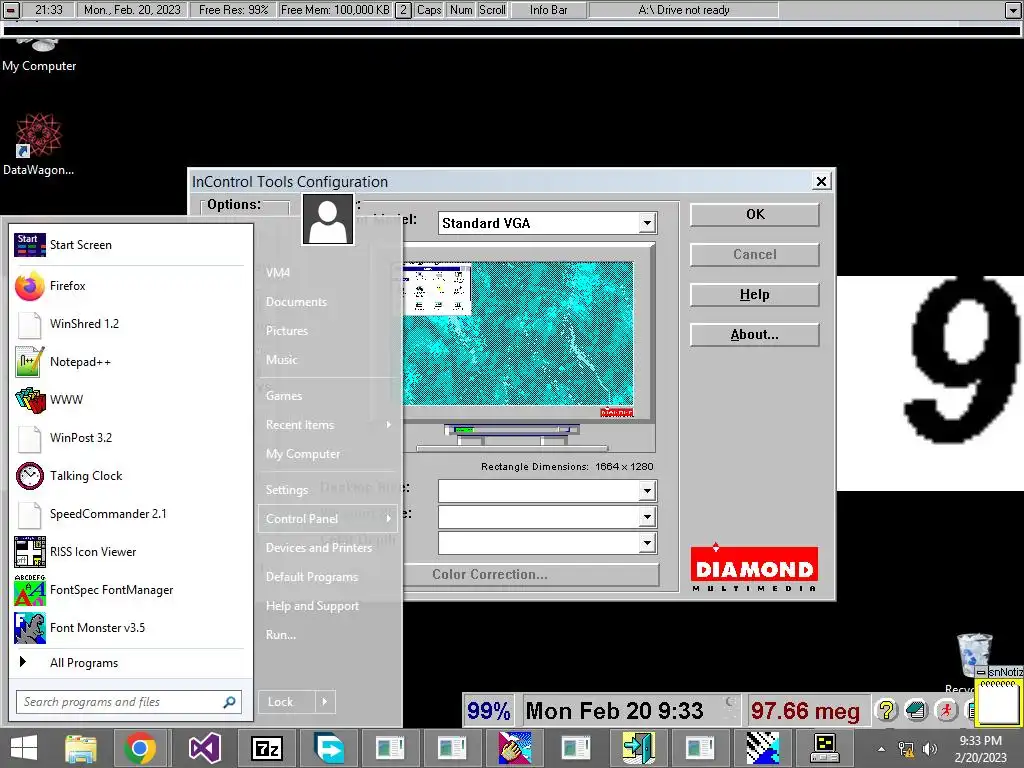This screenshot has height=768, width=1024.
Task: Click the volume speaker tray icon
Action: (930, 749)
